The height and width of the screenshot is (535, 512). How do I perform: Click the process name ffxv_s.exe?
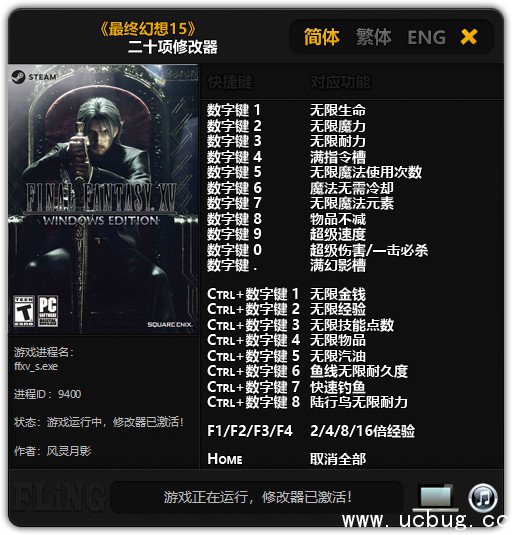pyautogui.click(x=36, y=366)
